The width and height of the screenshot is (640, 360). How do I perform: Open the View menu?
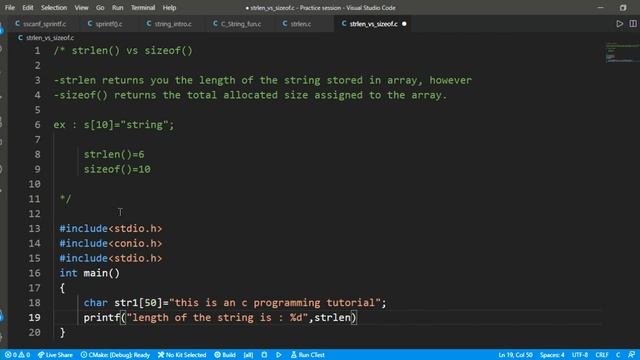tap(81, 8)
